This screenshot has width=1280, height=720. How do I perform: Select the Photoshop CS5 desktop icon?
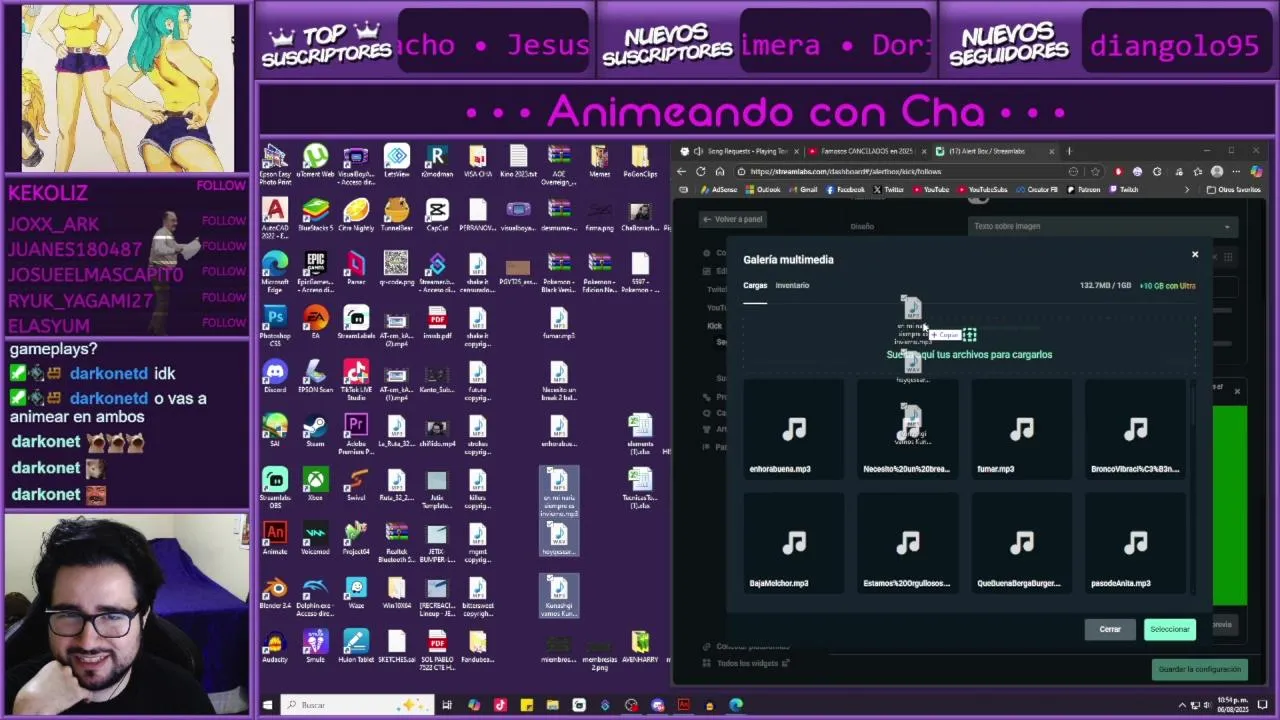[x=275, y=327]
